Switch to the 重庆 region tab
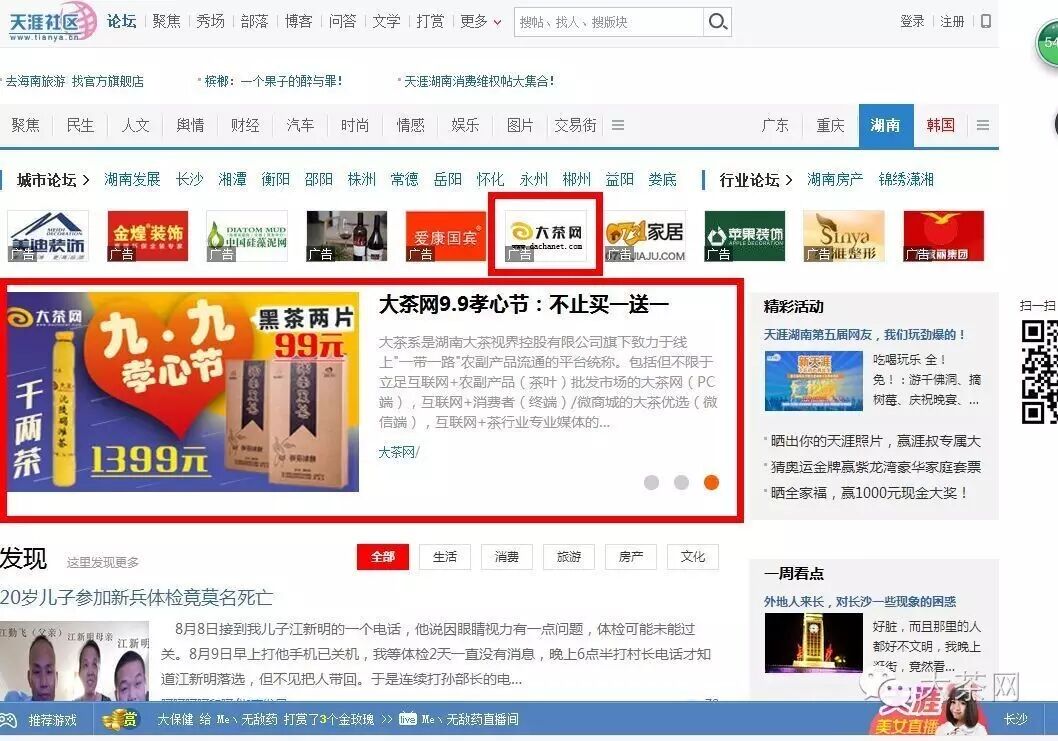Screen dimensions: 1058x741 click(830, 126)
